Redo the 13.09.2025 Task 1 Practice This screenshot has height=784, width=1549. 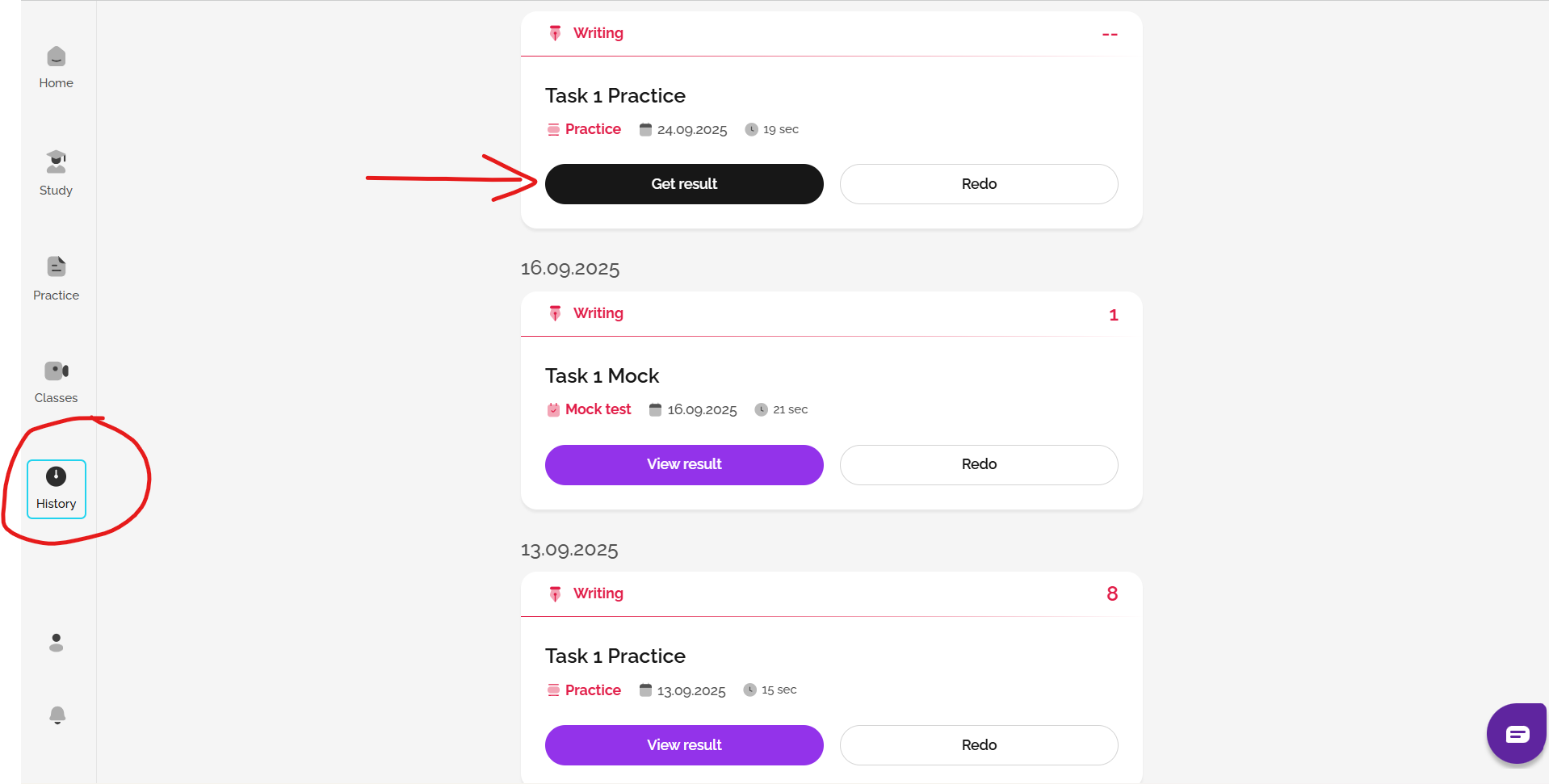[x=979, y=744]
